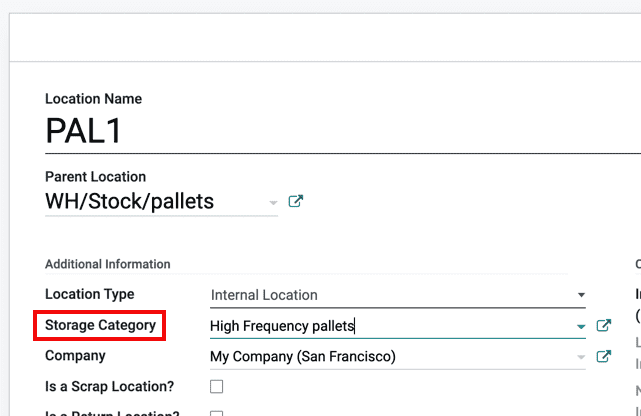Open external link next to Company field

tap(603, 356)
